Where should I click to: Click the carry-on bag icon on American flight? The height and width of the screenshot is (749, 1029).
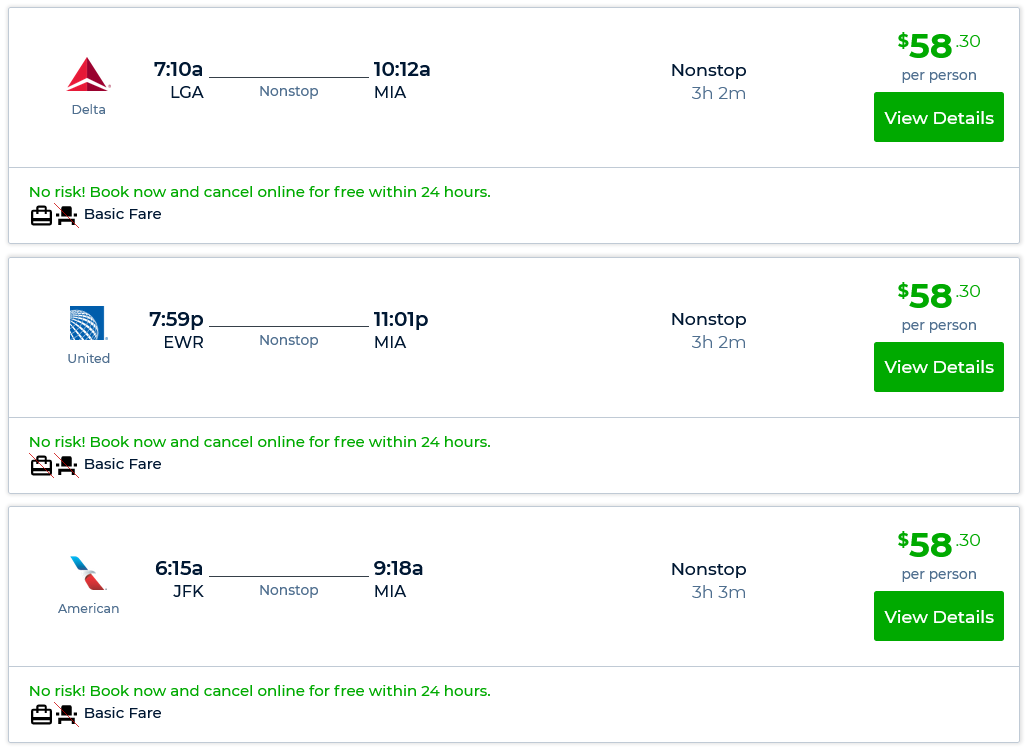pos(41,714)
